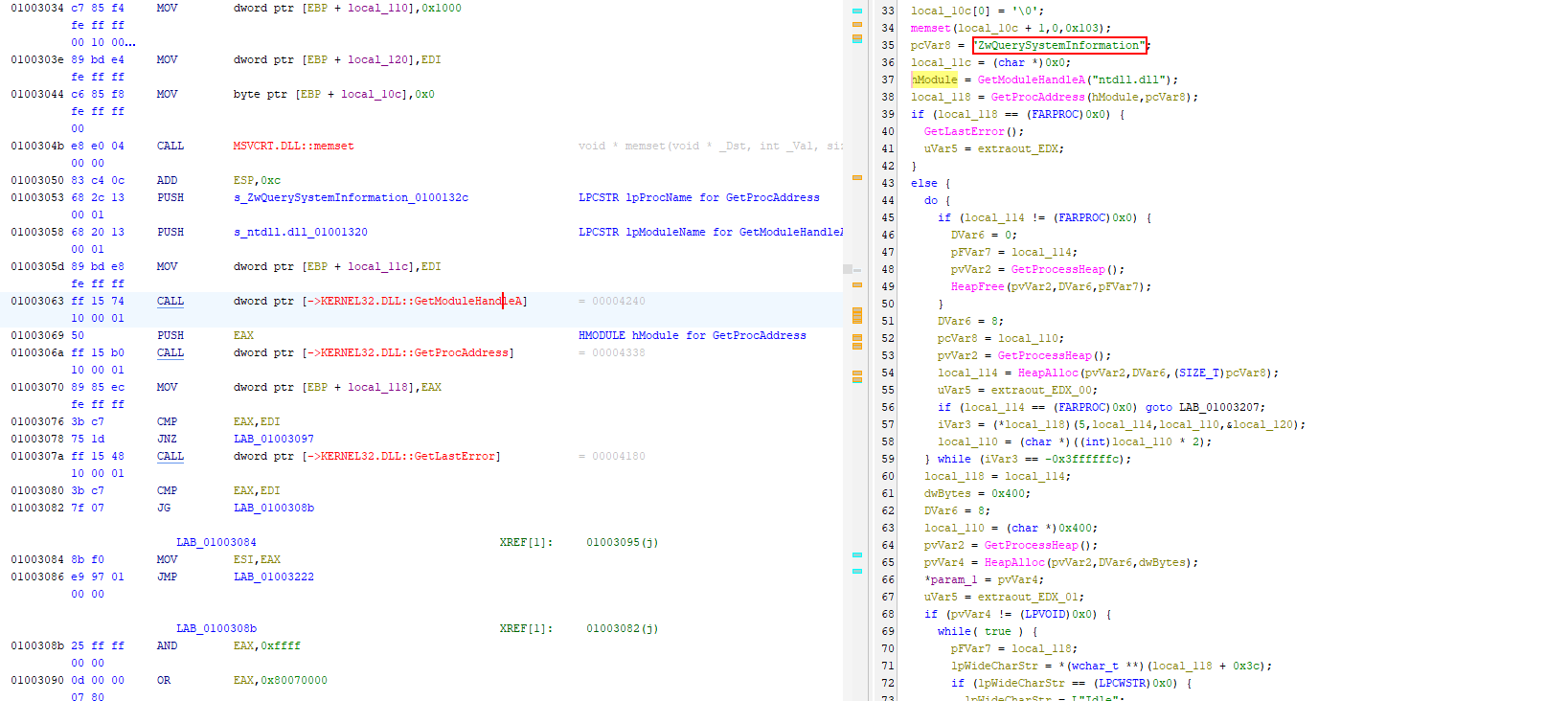The height and width of the screenshot is (701, 1568).
Task: Click line number 43 in decompiler gutter
Action: pyautogui.click(x=887, y=183)
